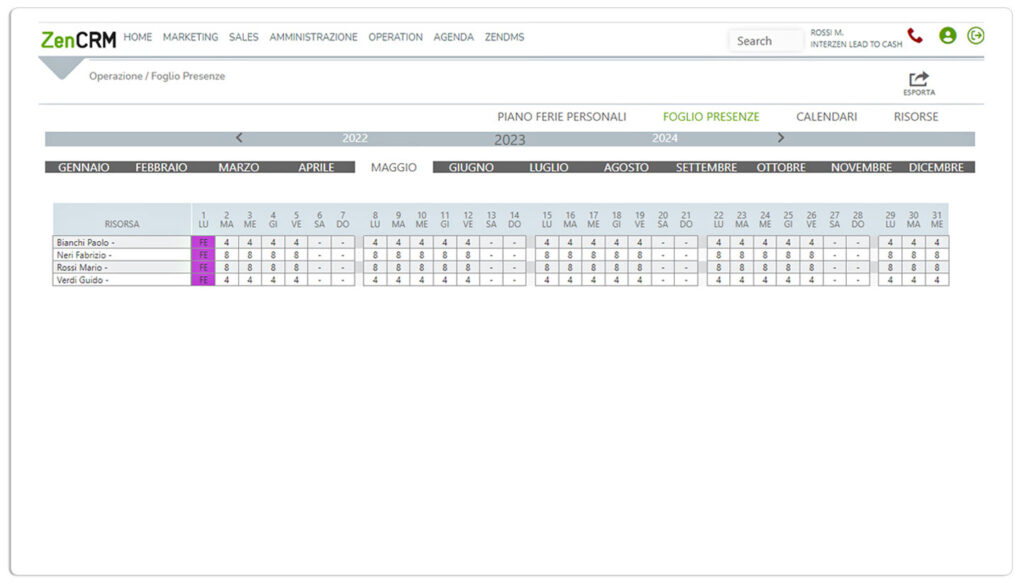
Task: Select the FE cell for Neri Fabrizio
Action: (x=203, y=254)
